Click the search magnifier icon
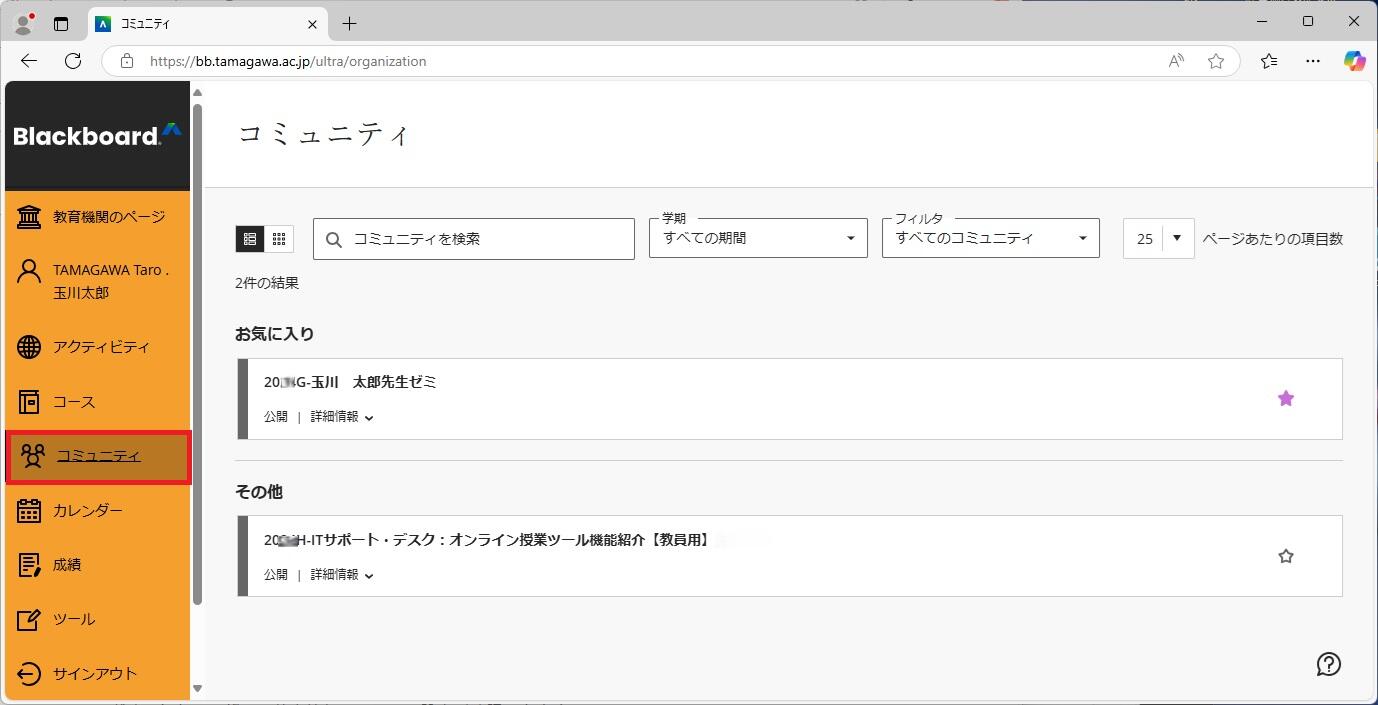Viewport: 1378px width, 705px height. coord(334,240)
